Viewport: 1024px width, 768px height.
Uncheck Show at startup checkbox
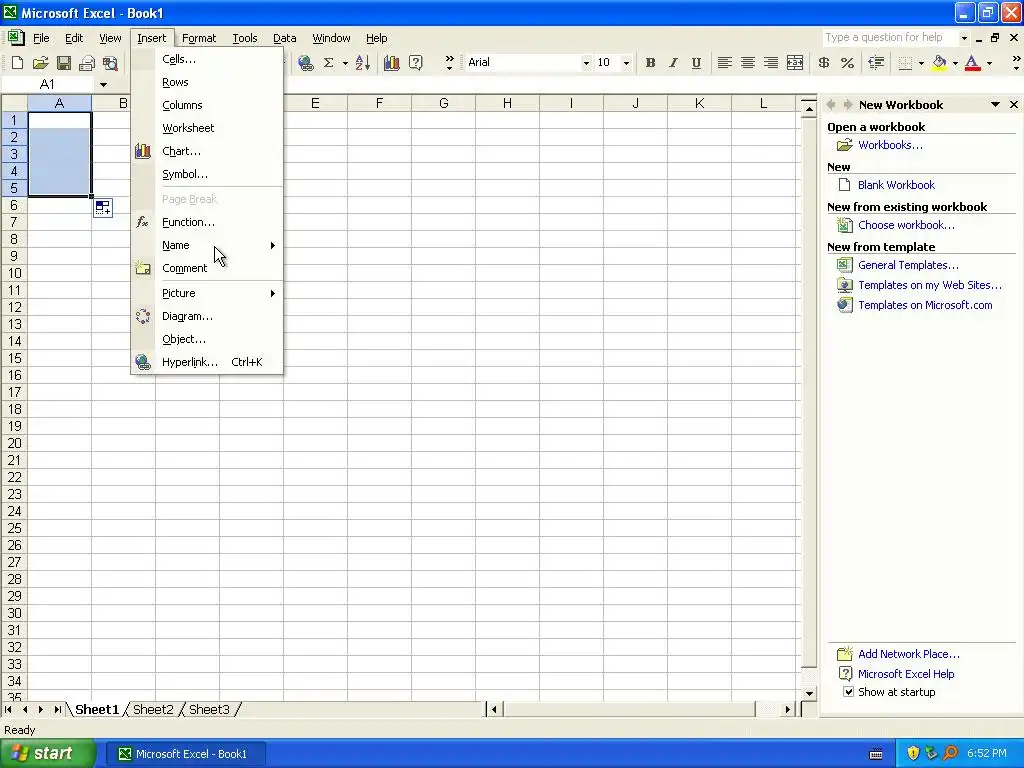[x=848, y=692]
